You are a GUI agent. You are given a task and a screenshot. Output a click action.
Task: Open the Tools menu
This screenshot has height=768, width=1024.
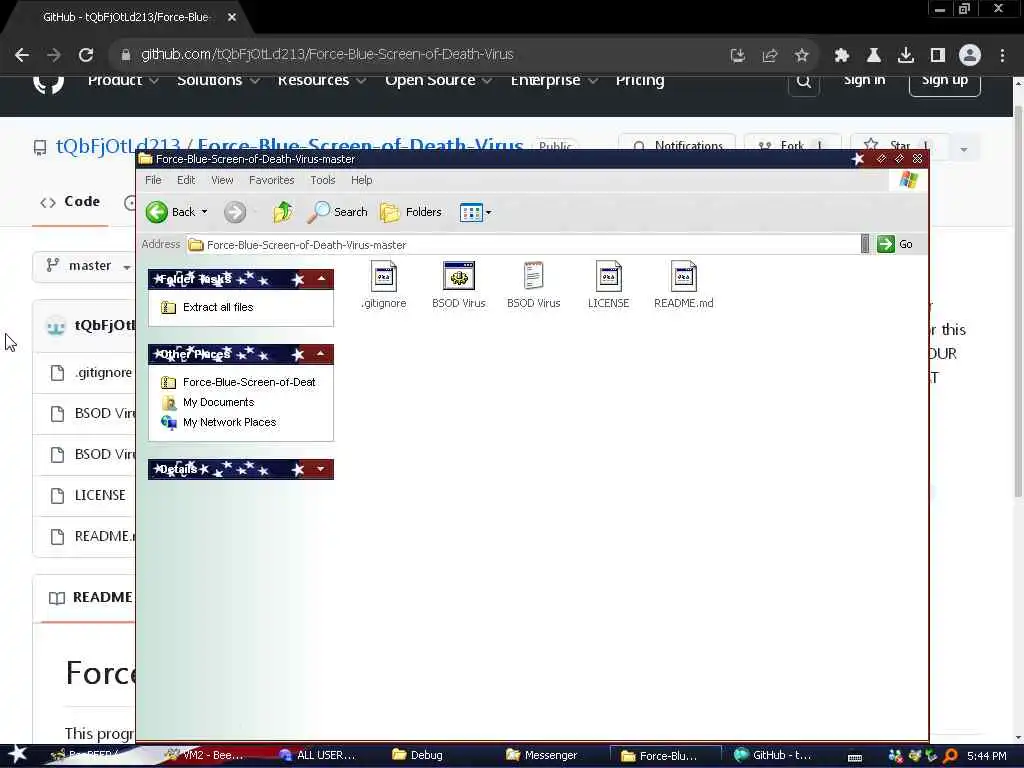[323, 180]
